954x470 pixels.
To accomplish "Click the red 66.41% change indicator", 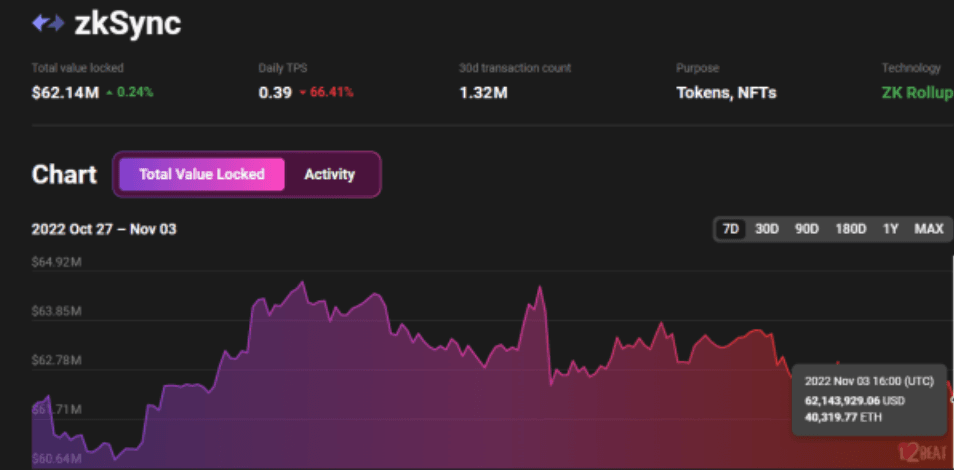I will [327, 93].
